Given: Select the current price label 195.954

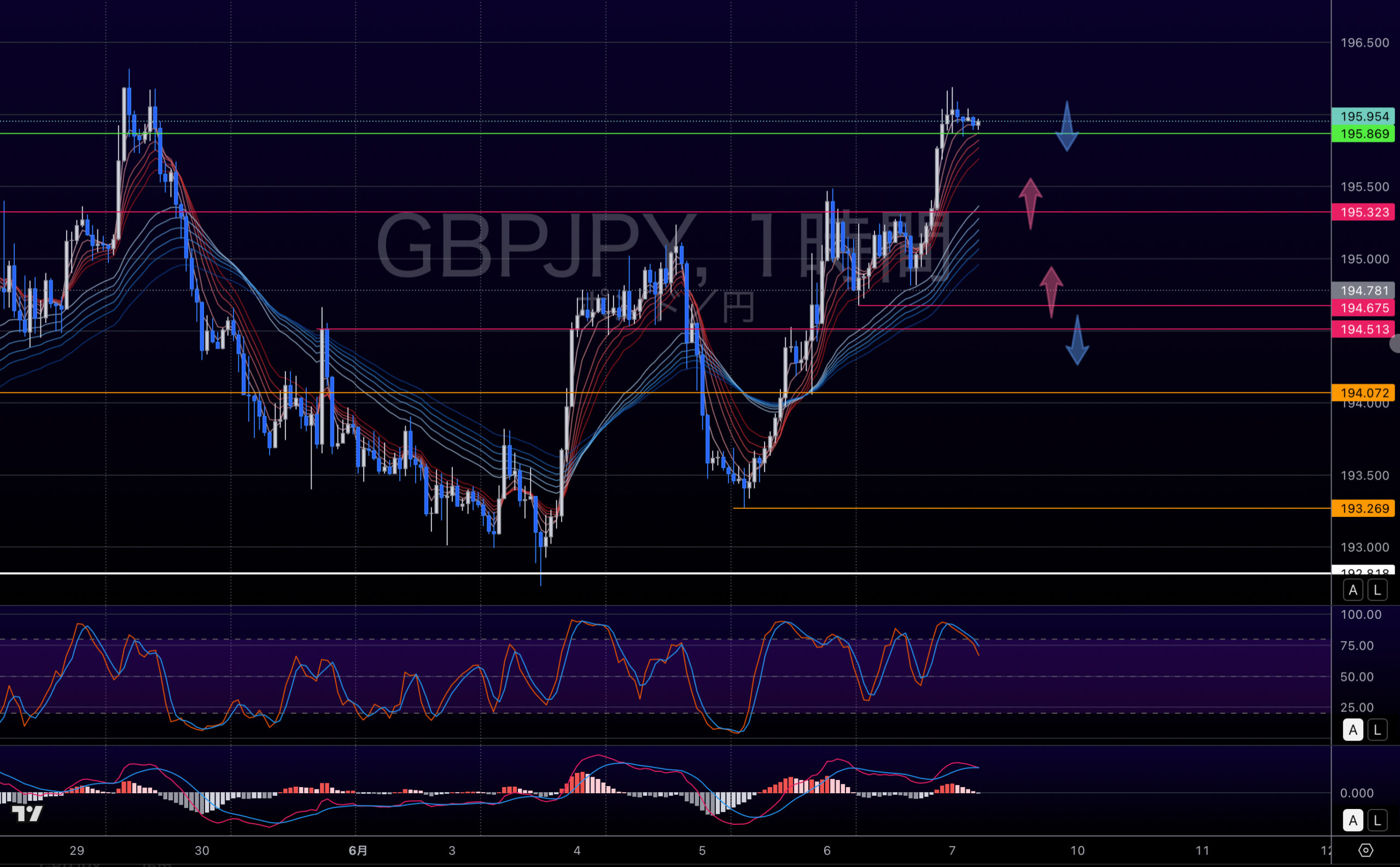Looking at the screenshot, I should click(1363, 117).
